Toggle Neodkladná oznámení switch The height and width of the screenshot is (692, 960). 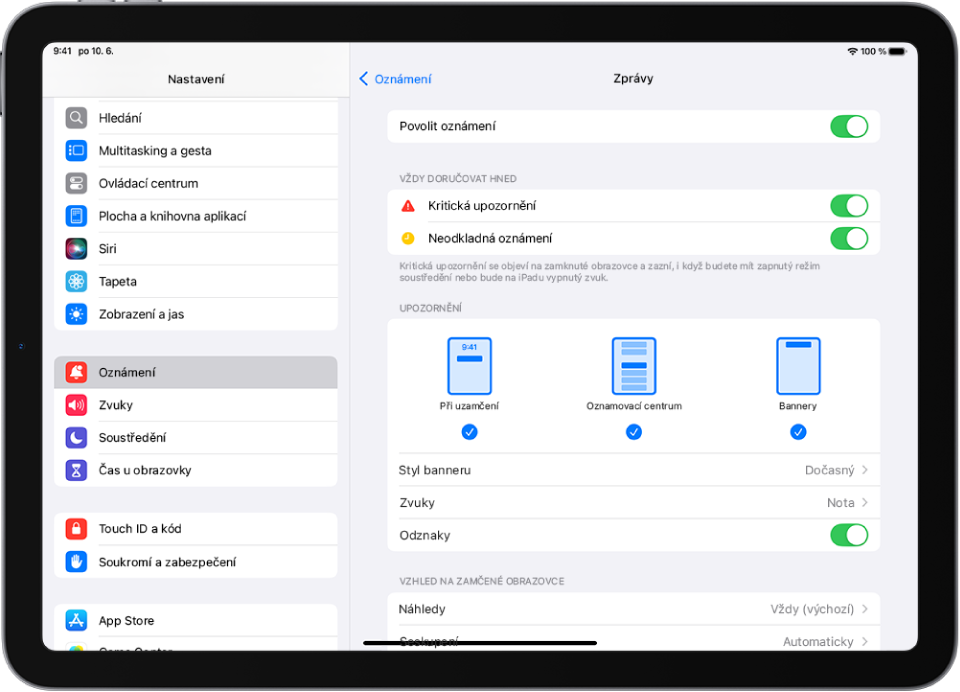[x=849, y=238]
